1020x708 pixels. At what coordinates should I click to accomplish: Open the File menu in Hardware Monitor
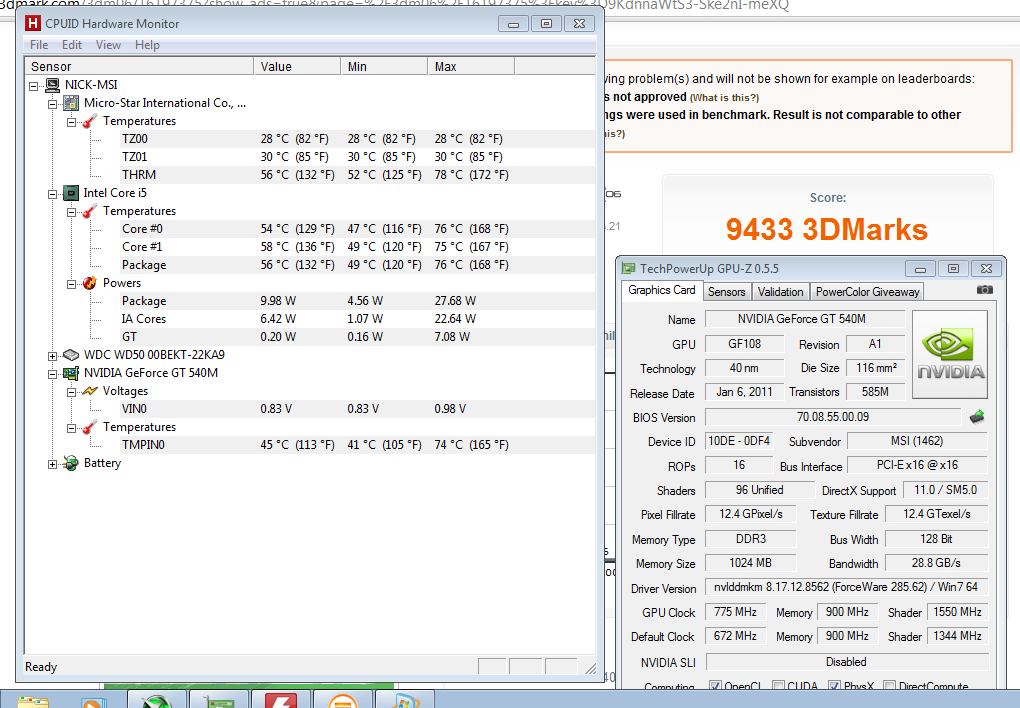click(39, 45)
